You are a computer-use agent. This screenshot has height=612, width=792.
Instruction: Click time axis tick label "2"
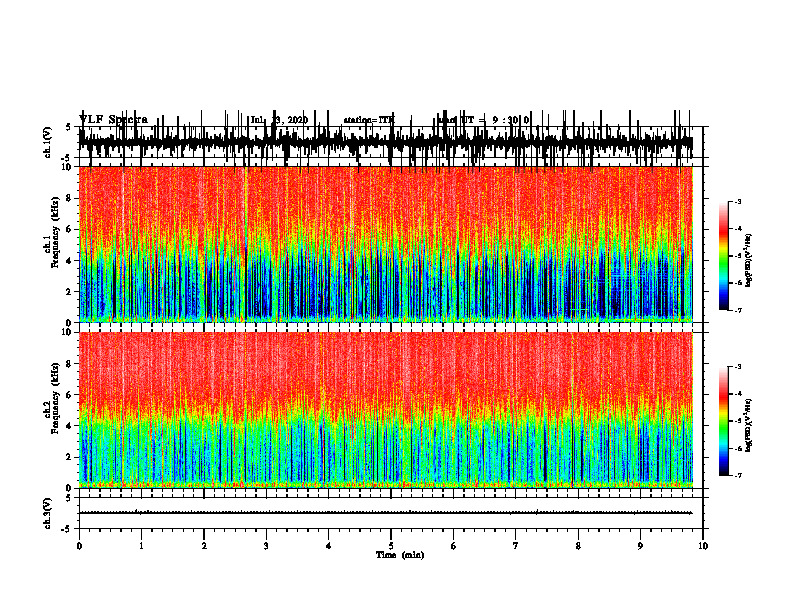[204, 546]
